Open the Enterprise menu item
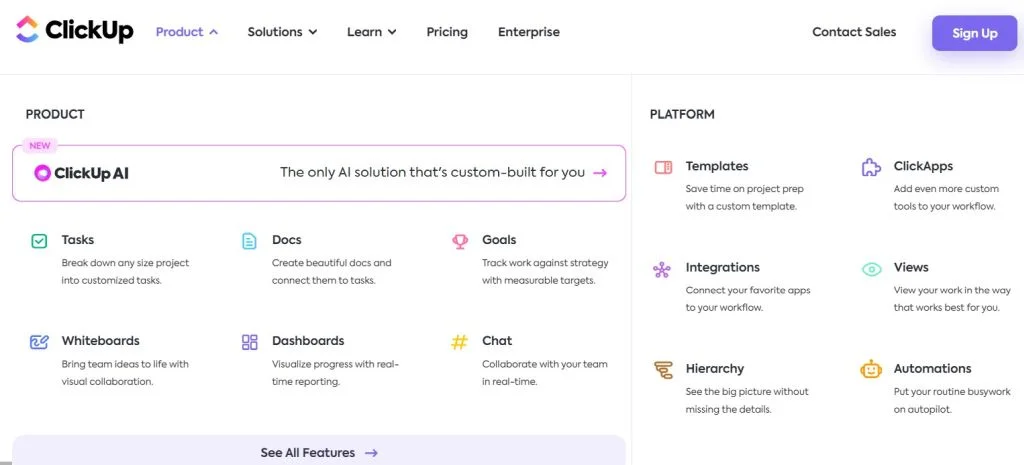This screenshot has width=1024, height=465. tap(529, 32)
